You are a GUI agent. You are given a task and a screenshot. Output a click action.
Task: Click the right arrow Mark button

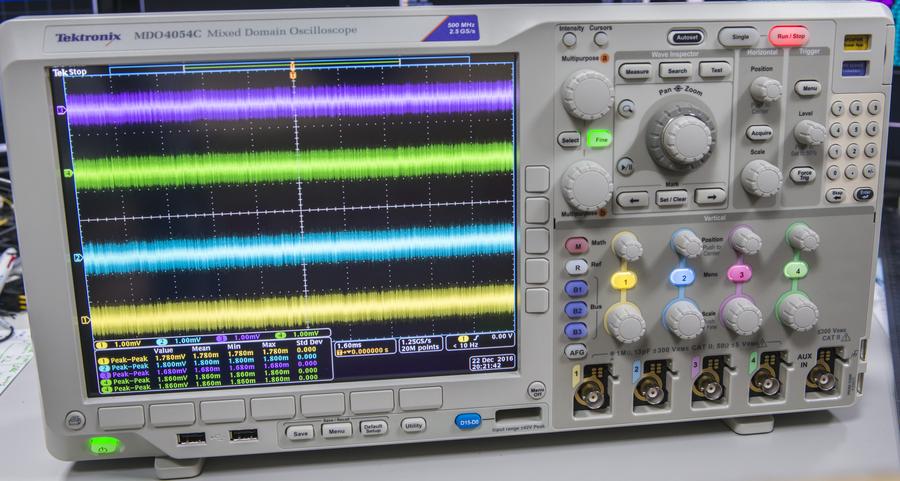[711, 197]
